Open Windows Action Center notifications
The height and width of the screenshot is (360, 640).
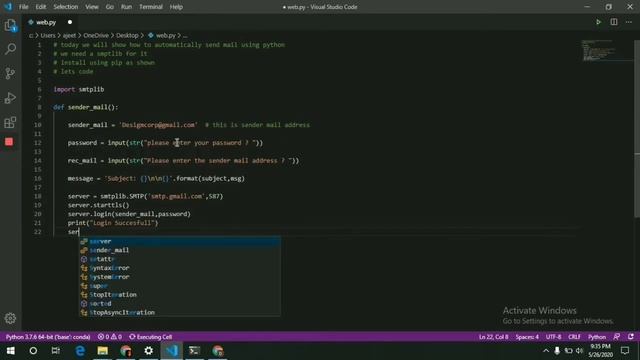click(x=625, y=351)
